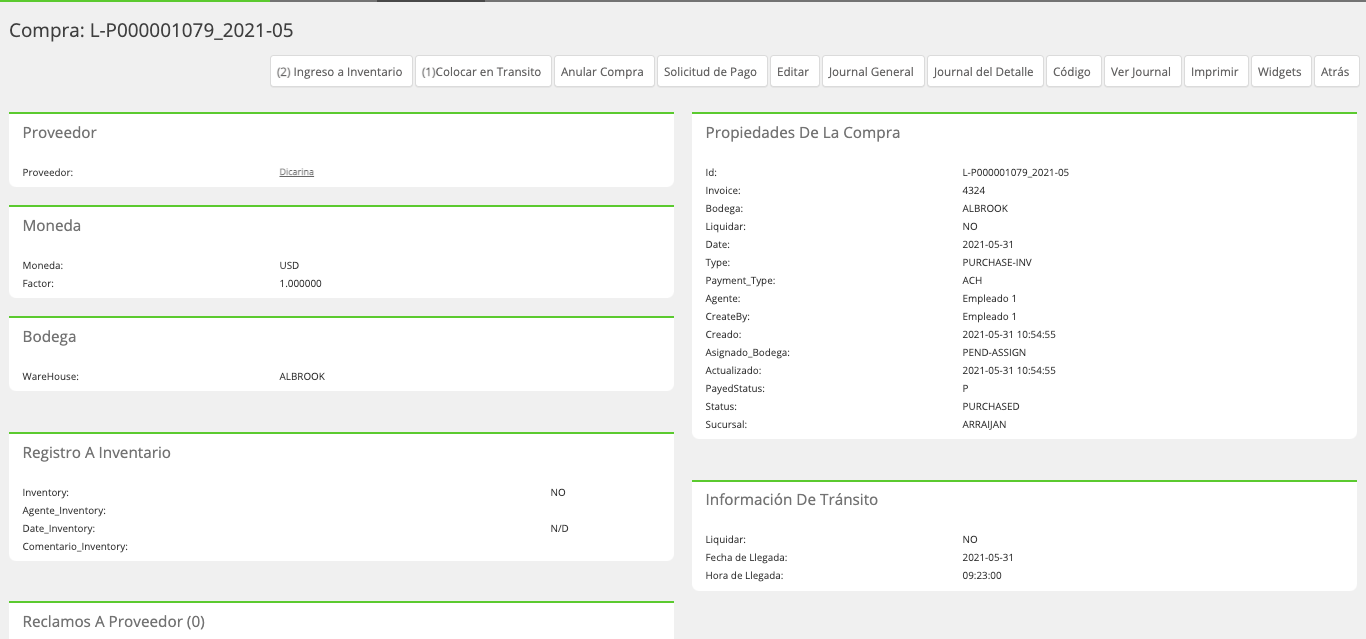This screenshot has width=1366, height=639.
Task: Select the PEND-ASSIGN value
Action: 994,352
